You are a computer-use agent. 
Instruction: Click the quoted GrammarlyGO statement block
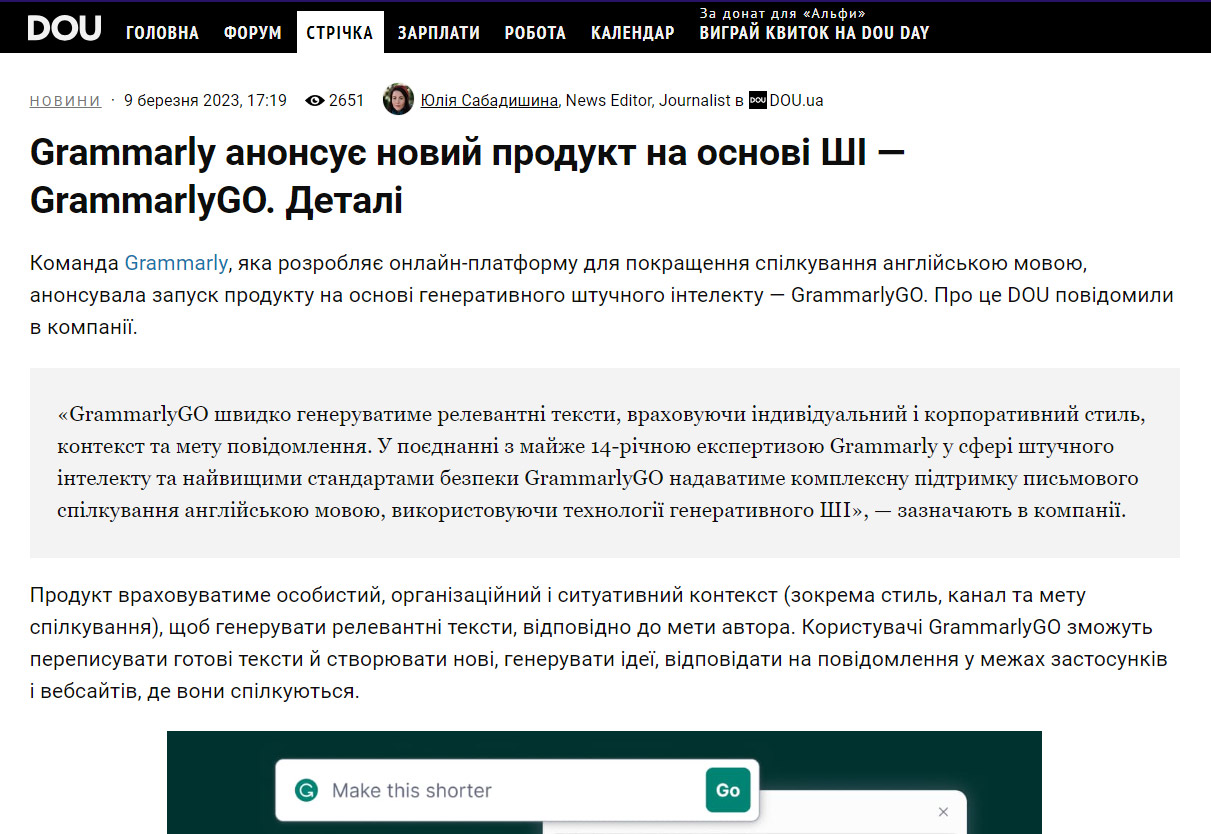click(x=605, y=463)
